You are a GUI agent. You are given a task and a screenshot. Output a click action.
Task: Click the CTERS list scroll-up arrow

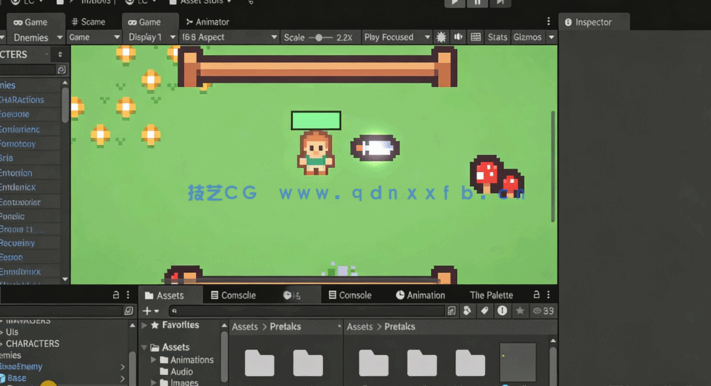tap(65, 83)
